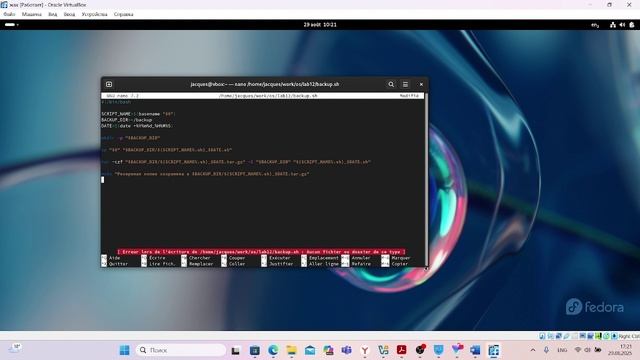Open Microsoft Word from the taskbar
The width and height of the screenshot is (640, 360).
click(x=475, y=350)
